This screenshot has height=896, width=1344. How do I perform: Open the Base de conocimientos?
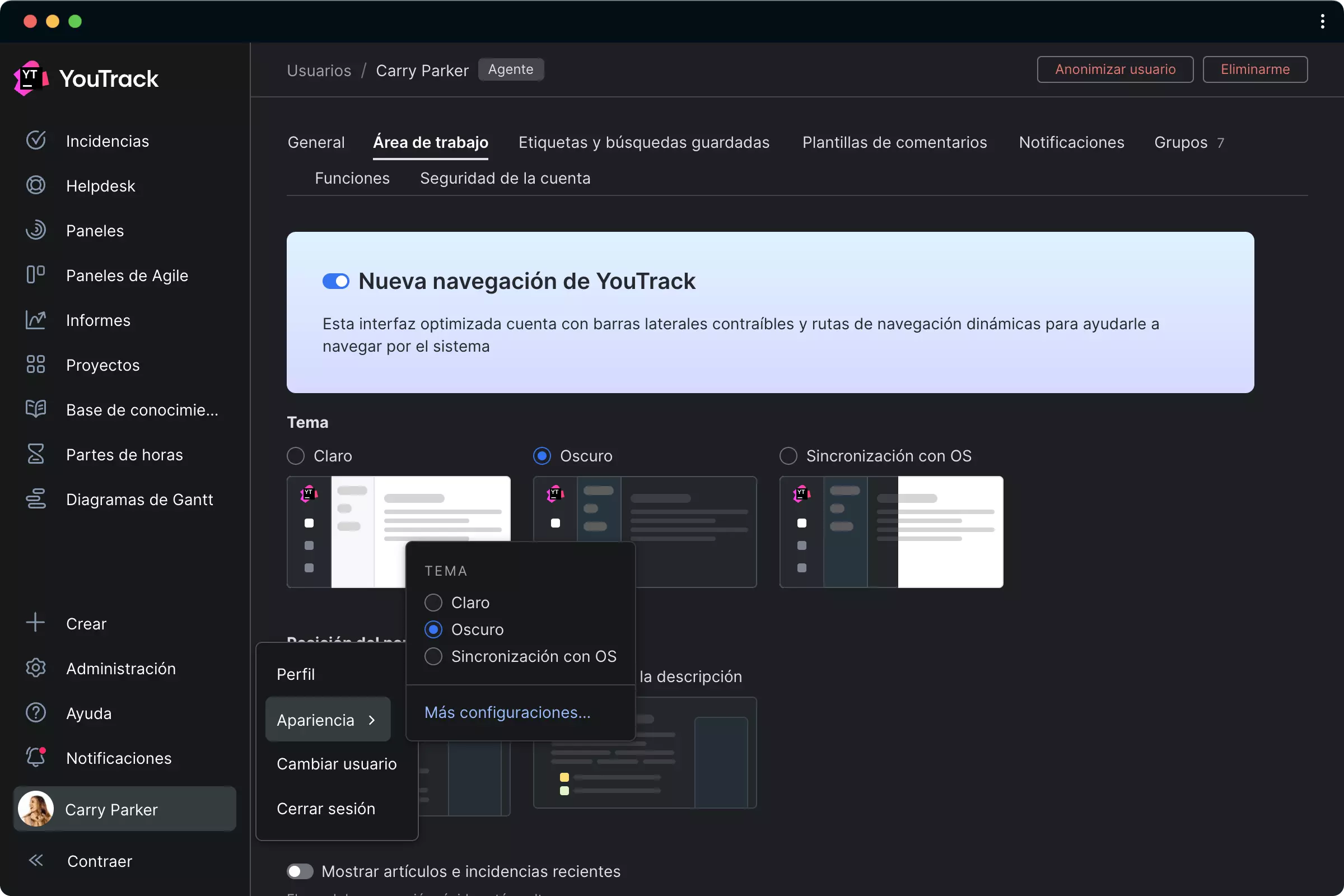(142, 410)
